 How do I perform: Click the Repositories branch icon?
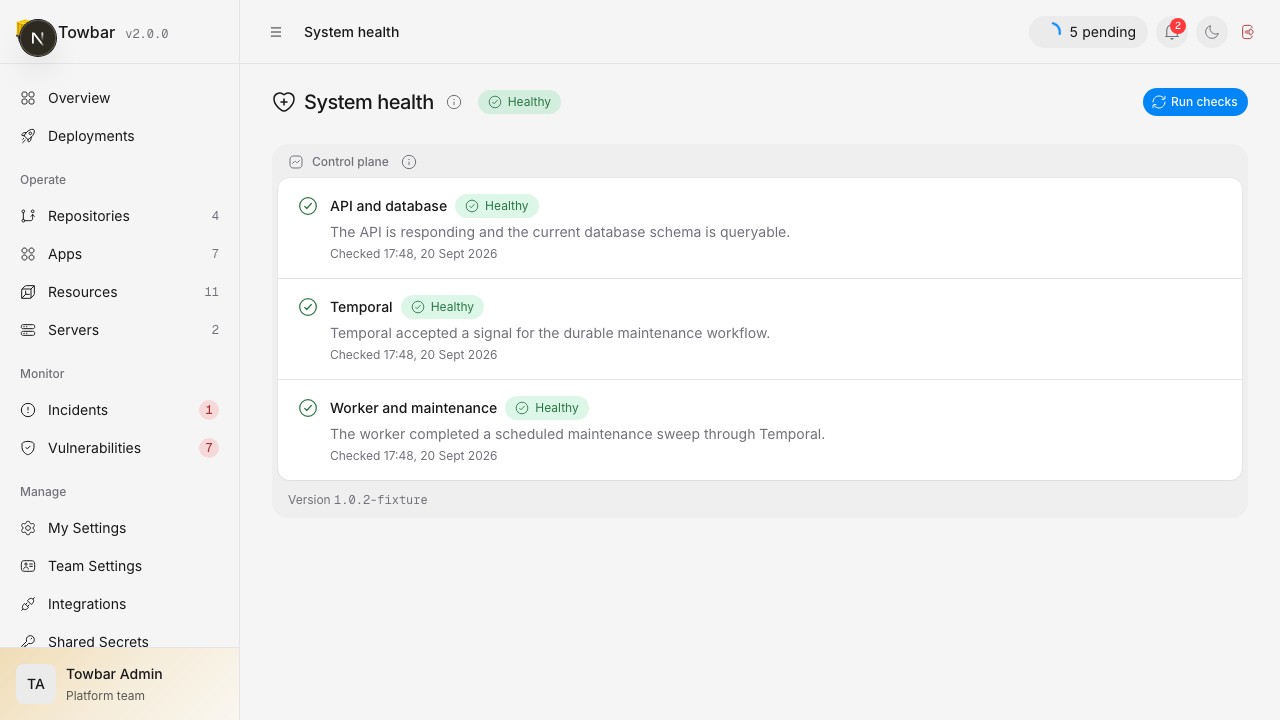28,216
